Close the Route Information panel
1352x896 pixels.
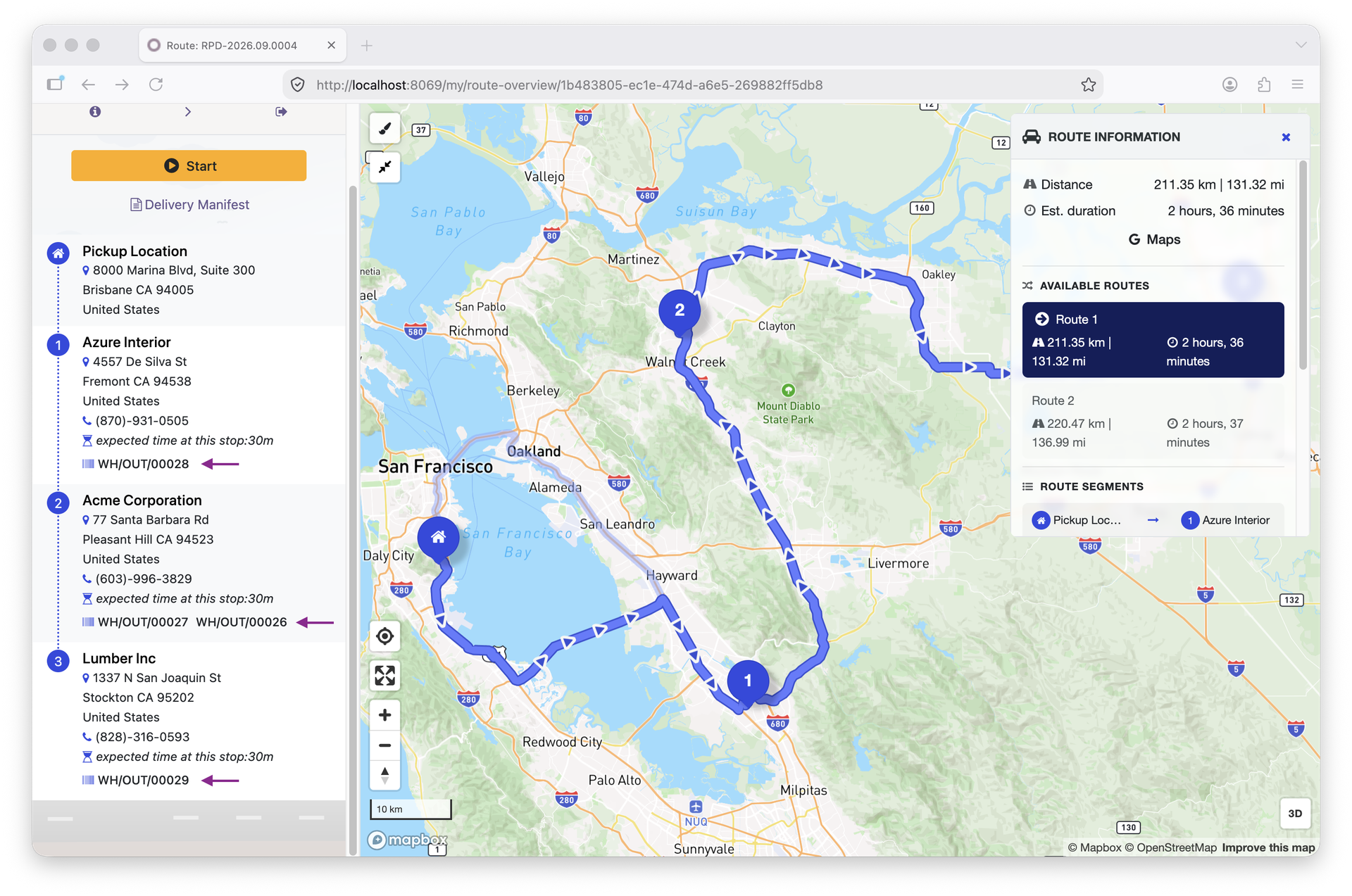1286,137
